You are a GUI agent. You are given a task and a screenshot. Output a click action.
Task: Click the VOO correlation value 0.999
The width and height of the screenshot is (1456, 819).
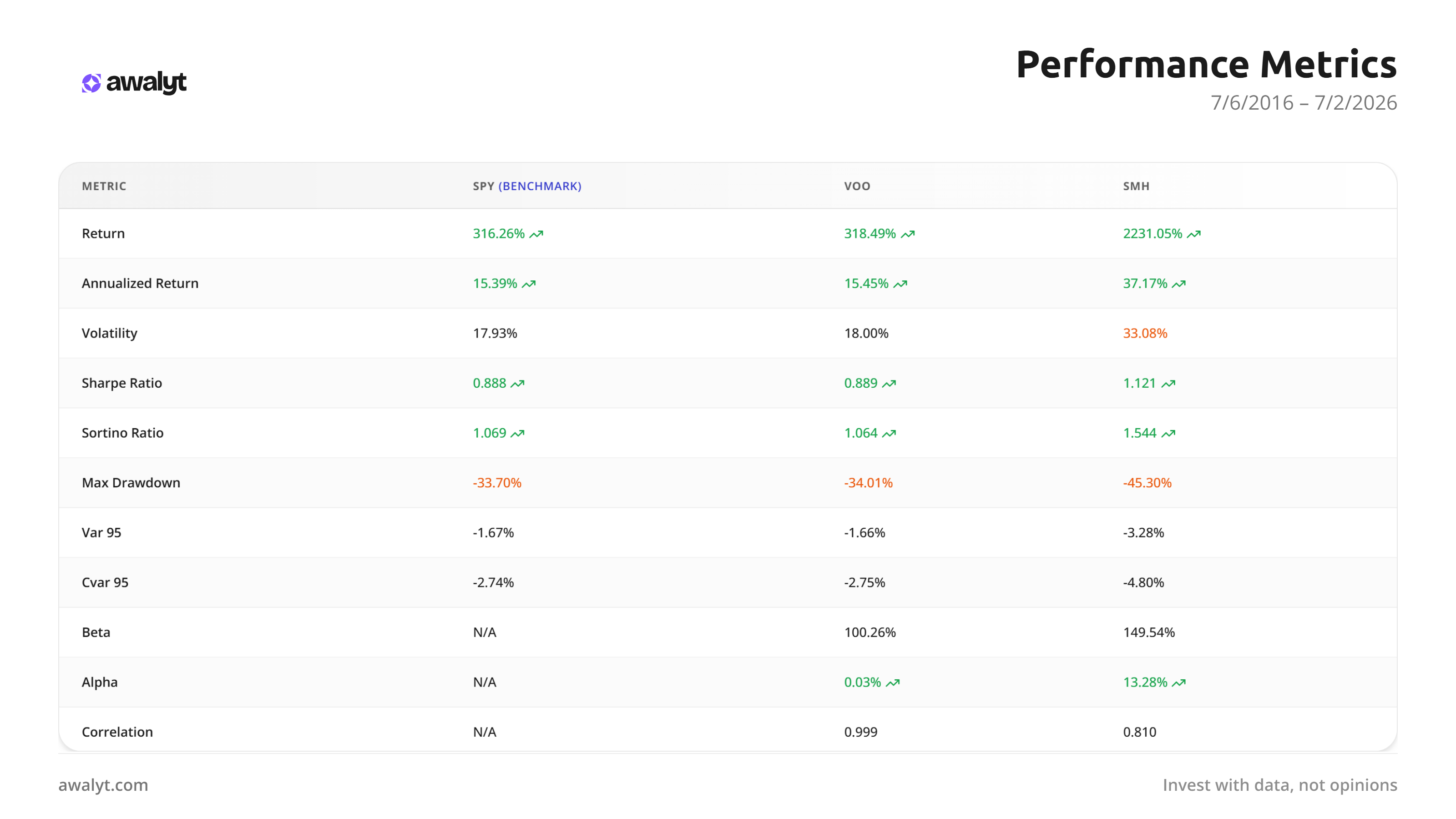(861, 732)
